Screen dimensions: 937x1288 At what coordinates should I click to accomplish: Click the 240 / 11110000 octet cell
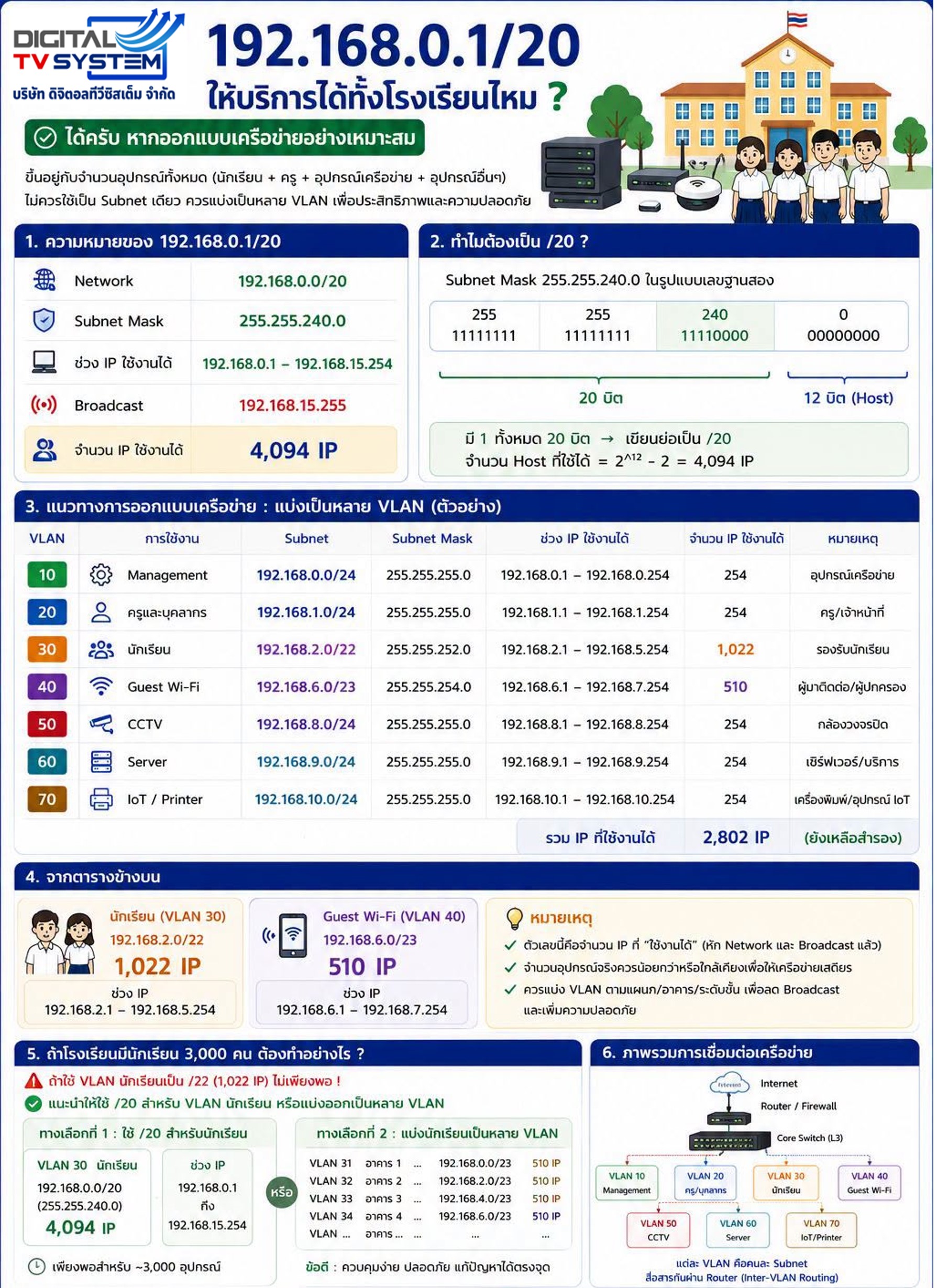point(715,325)
